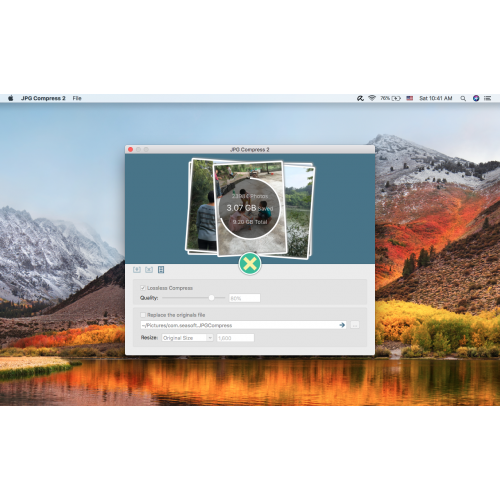Open the Resize Original Size dropdown
Viewport: 500px width, 500px height.
(x=187, y=338)
